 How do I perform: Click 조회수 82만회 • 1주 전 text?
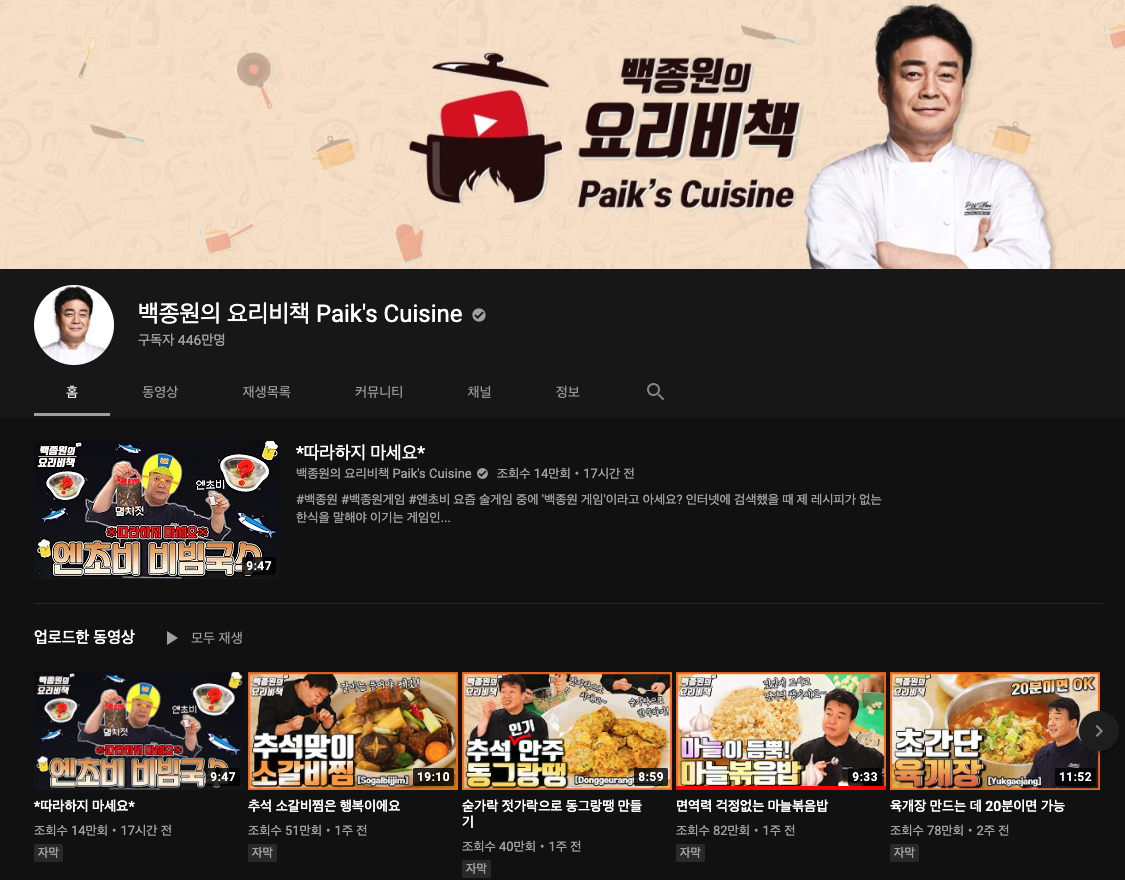[735, 830]
